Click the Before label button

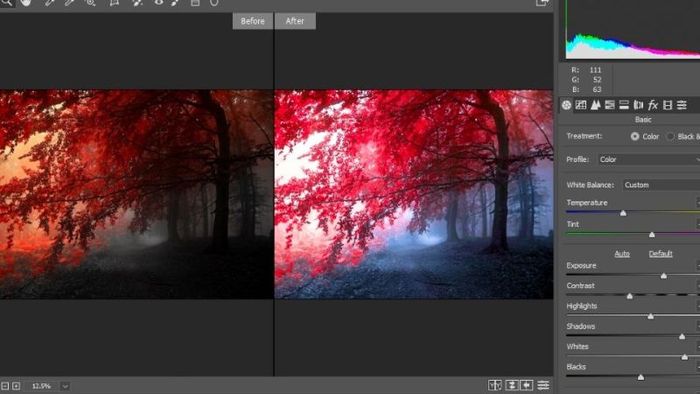pos(253,21)
